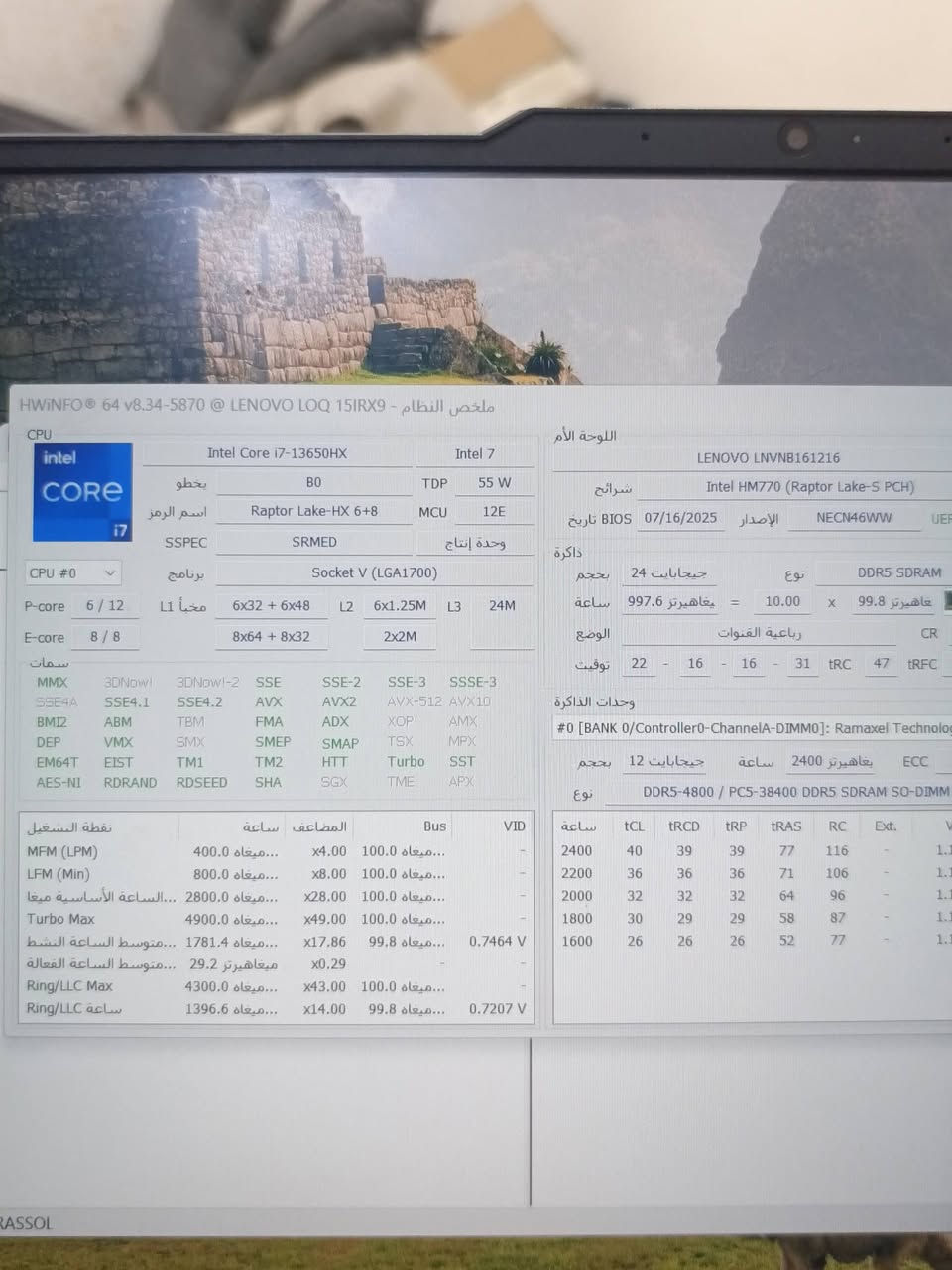Select the memory multiplier 10.00 field
The image size is (952, 1270).
pos(782,602)
